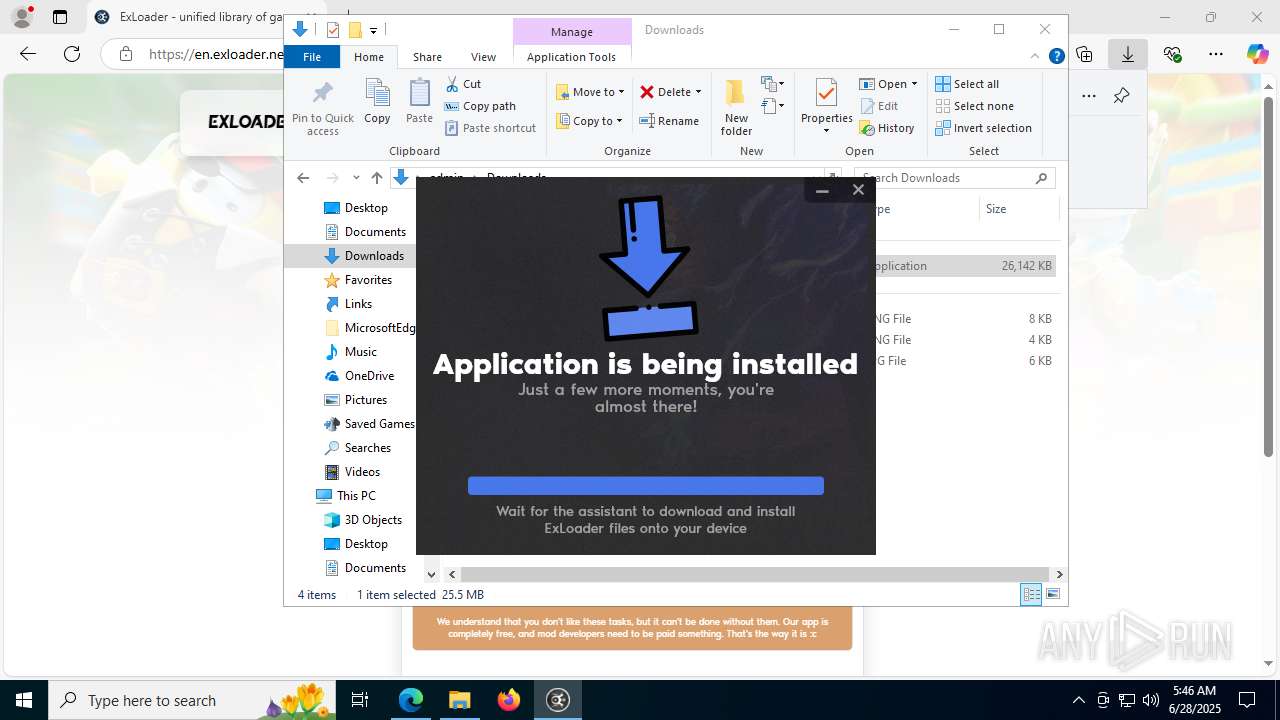Open Edge Copilot icon
The width and height of the screenshot is (1280, 720).
(x=1257, y=54)
